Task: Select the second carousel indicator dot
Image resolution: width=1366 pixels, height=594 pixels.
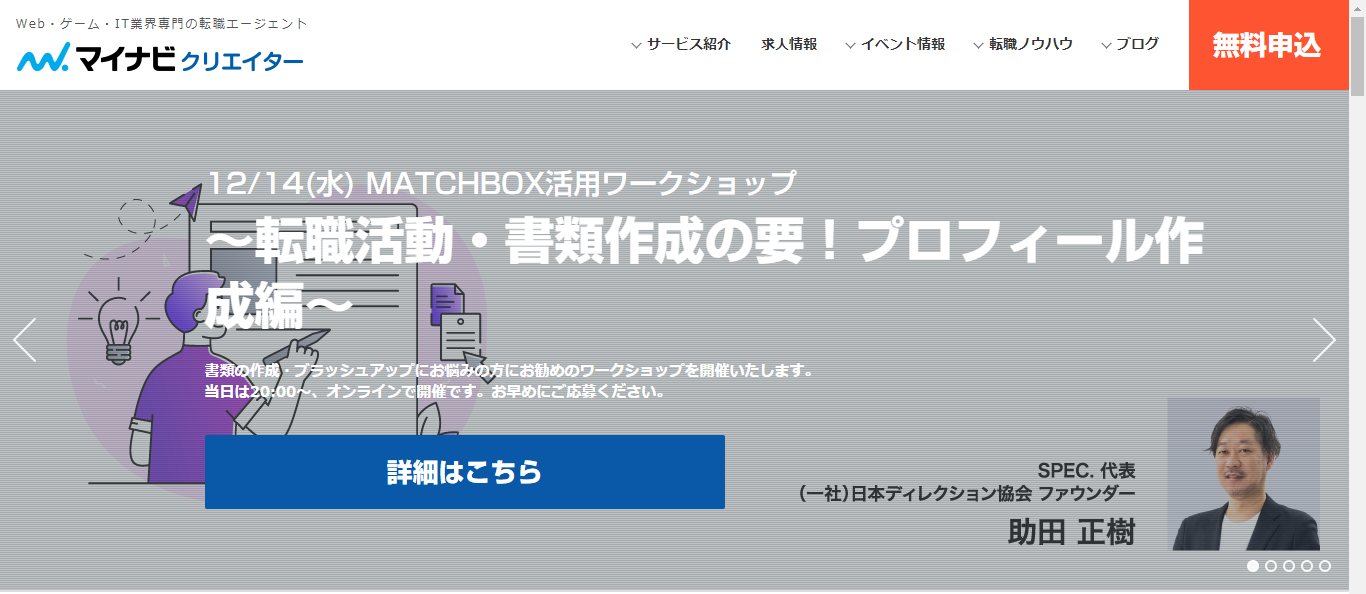Action: pos(1271,566)
